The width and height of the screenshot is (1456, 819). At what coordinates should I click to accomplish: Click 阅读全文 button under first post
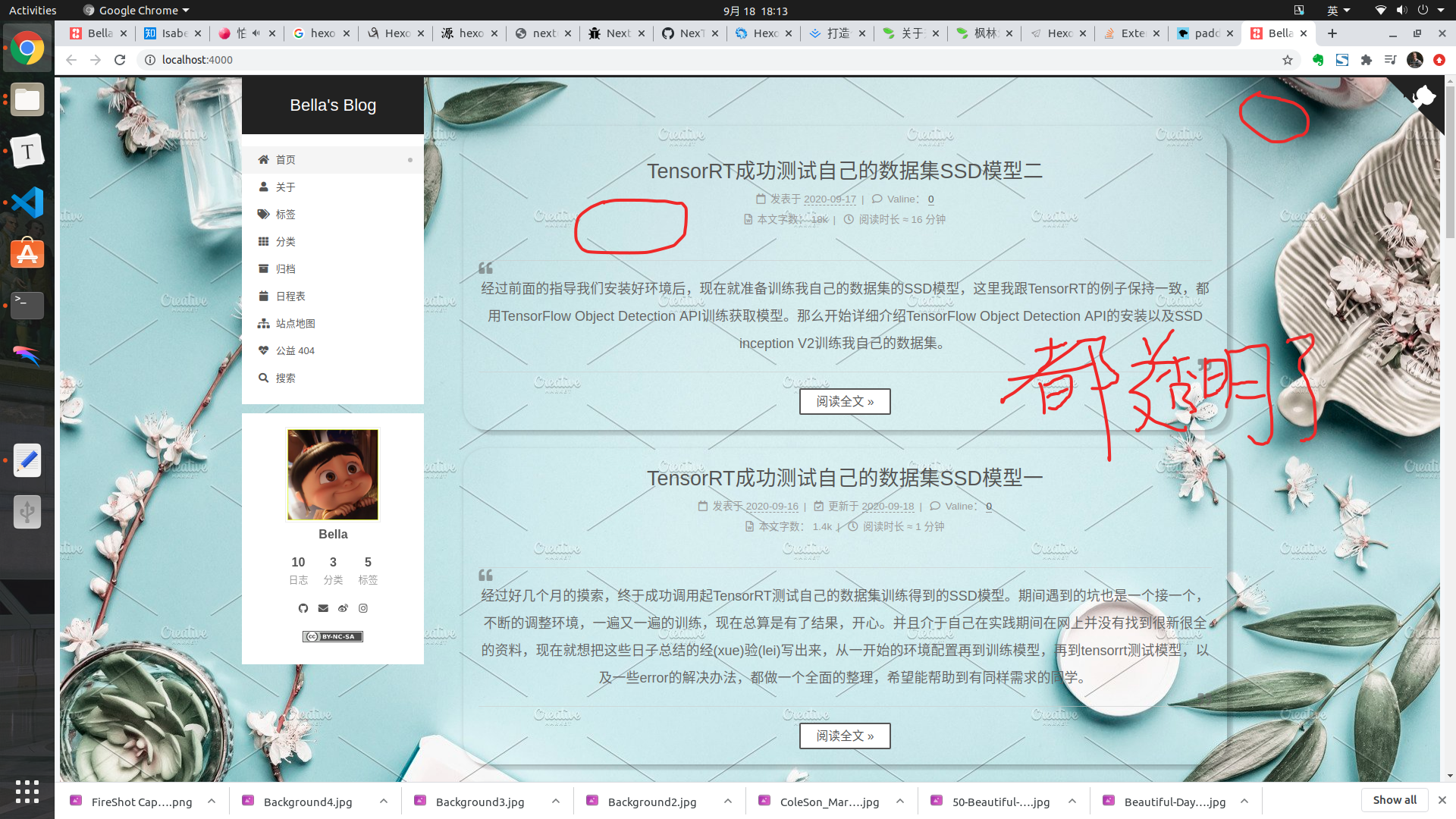click(x=845, y=402)
